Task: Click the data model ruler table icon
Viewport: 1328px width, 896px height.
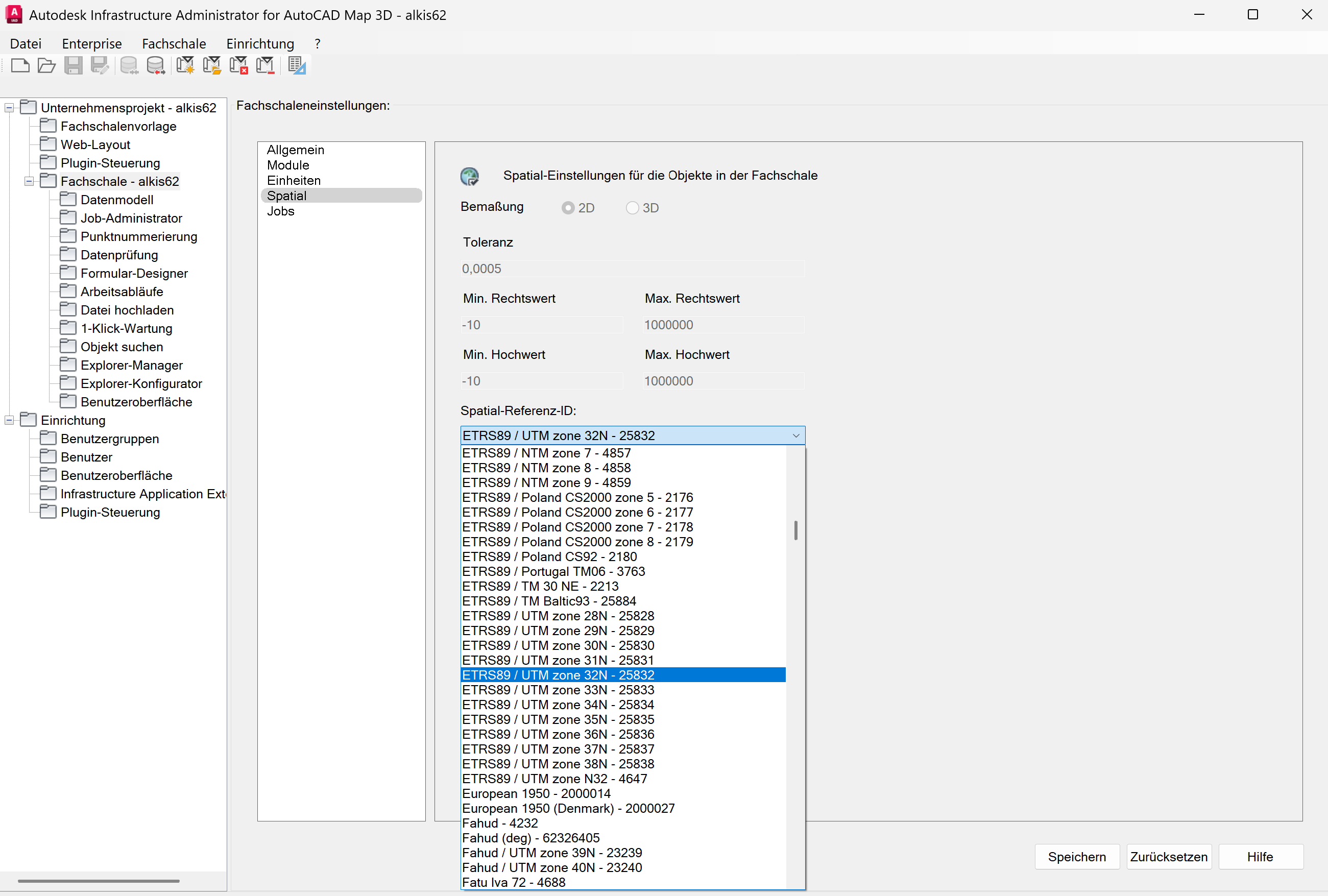Action: [x=297, y=66]
